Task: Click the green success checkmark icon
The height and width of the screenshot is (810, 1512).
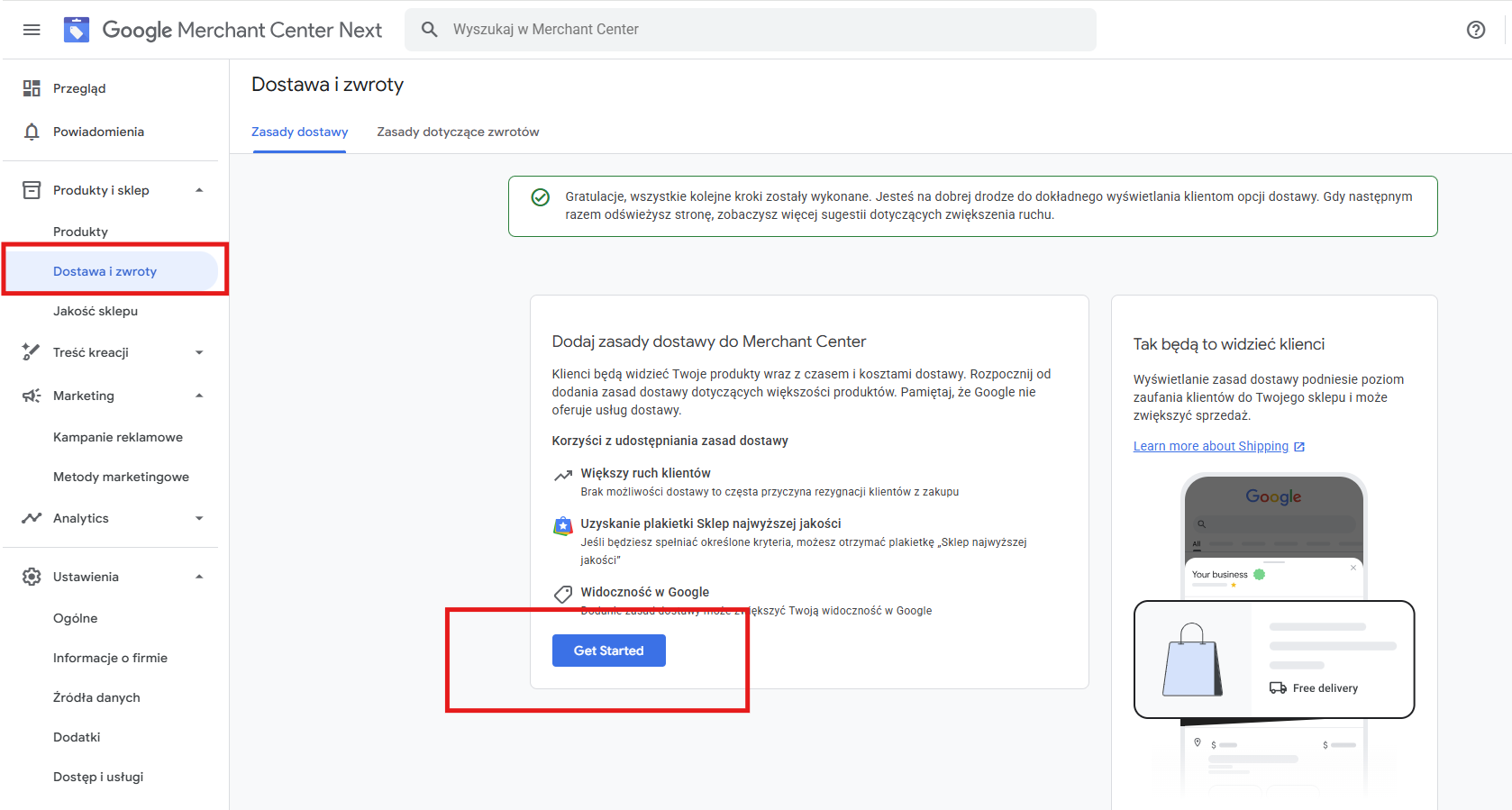Action: tap(541, 197)
